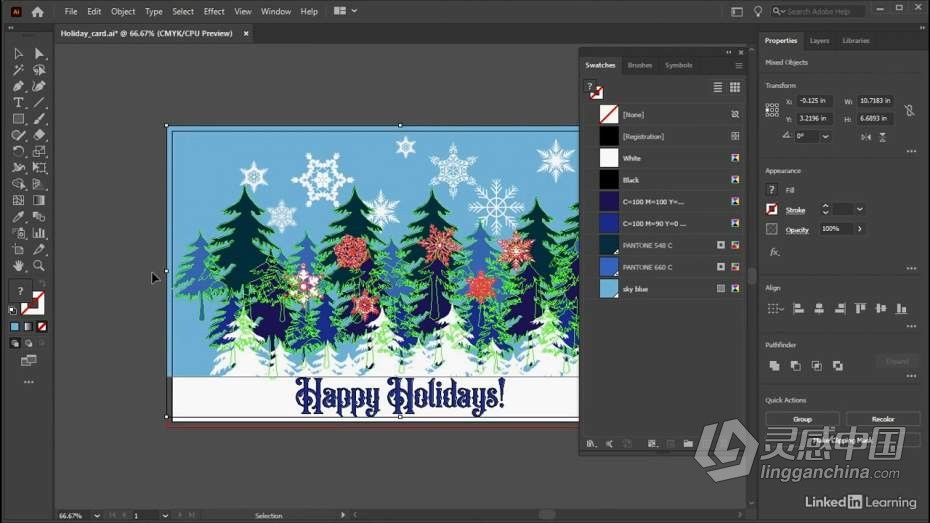This screenshot has width=930, height=523.
Task: Set color mode to solid Color
Action: coord(15,327)
